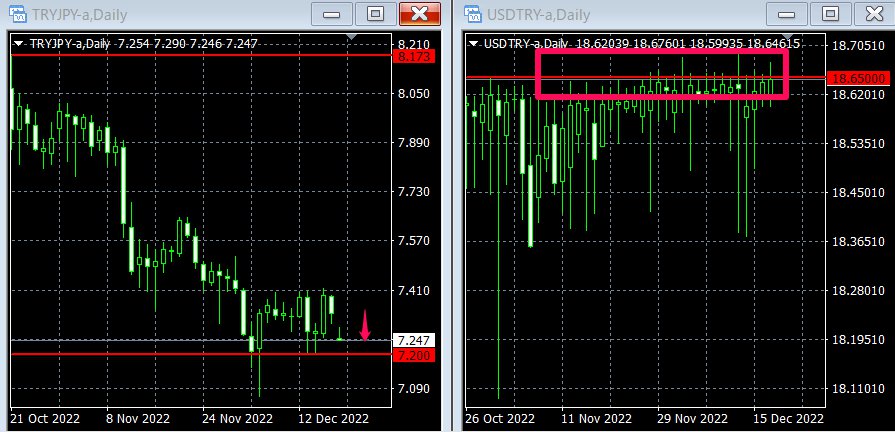This screenshot has width=895, height=432.
Task: Close the TRYJPY-a,Daily chart window
Action: pos(420,14)
